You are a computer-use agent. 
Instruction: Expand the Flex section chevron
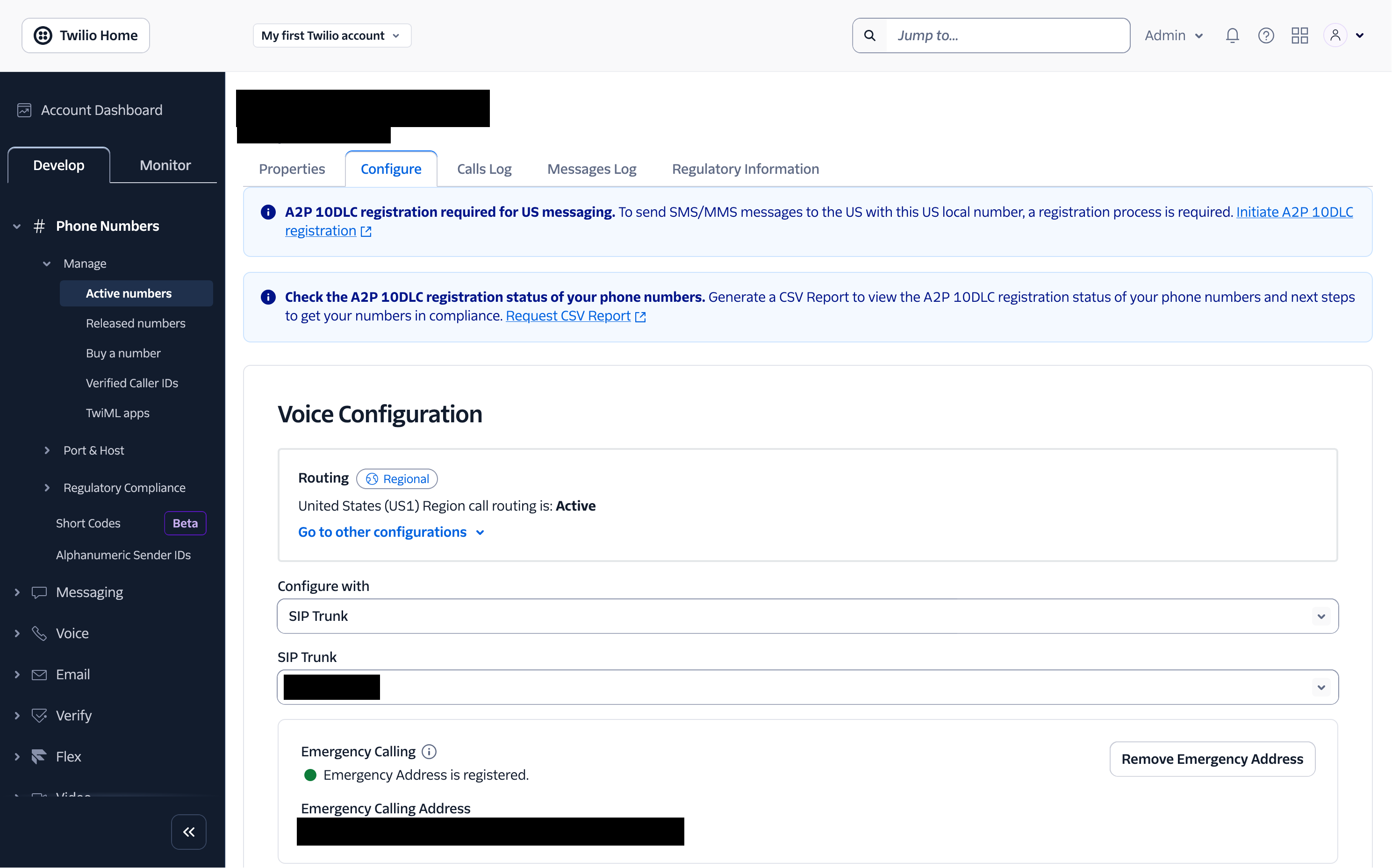(x=17, y=757)
